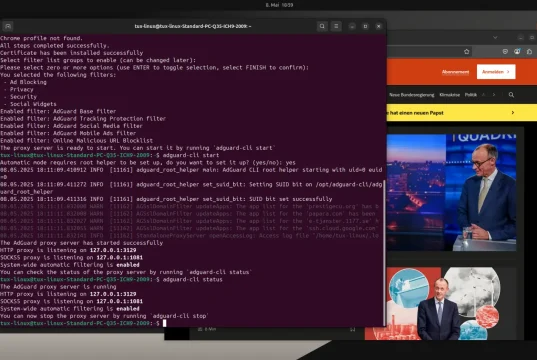This screenshot has height=360, width=537.
Task: Click 'Chrome profile not found.' line
Action: [41, 38]
